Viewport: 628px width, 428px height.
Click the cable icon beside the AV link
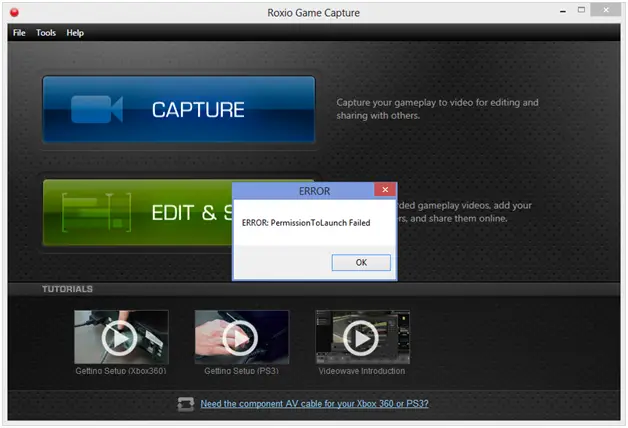point(185,404)
